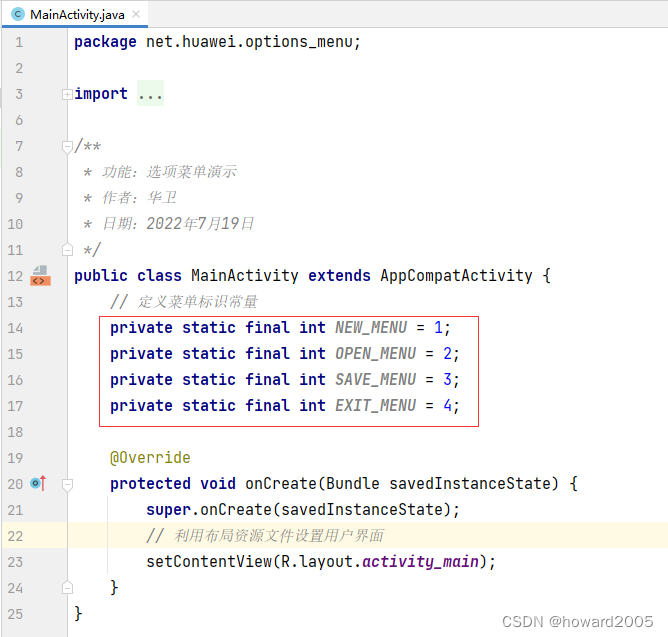This screenshot has width=668, height=637.
Task: Click the comment on line 13
Action: [184, 302]
